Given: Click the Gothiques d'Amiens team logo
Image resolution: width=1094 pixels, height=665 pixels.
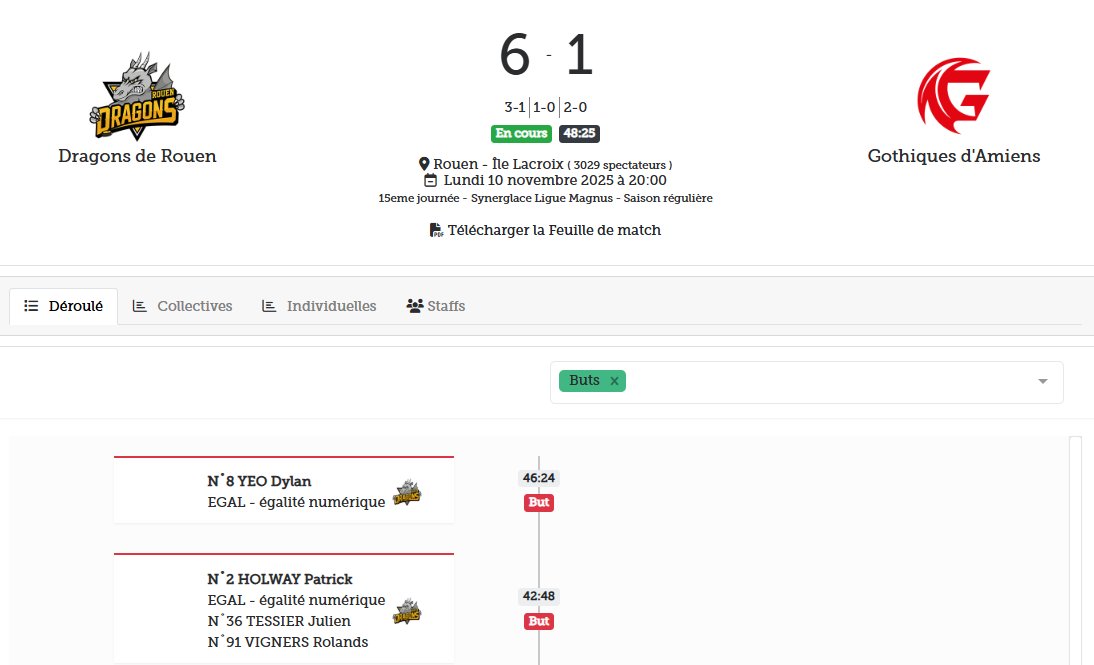Looking at the screenshot, I should click(x=954, y=95).
